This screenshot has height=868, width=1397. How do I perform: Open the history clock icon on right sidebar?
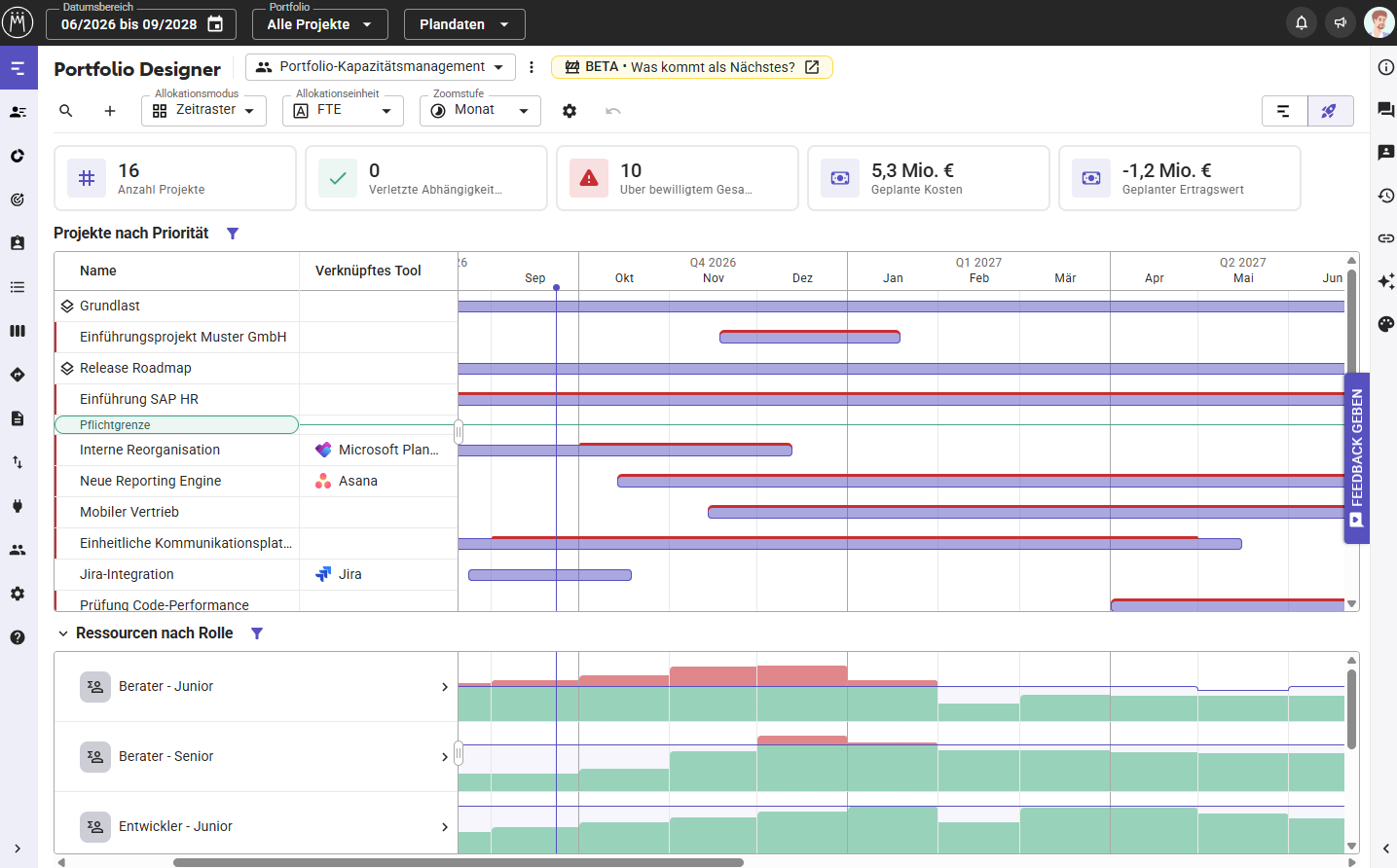pyautogui.click(x=1386, y=196)
